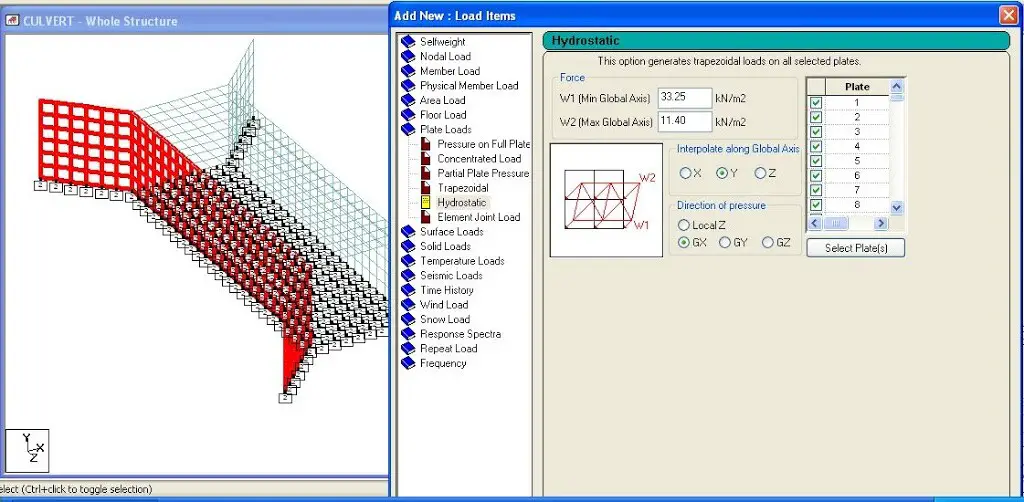Image resolution: width=1024 pixels, height=502 pixels.
Task: Choose GX direction of pressure
Action: pos(684,242)
